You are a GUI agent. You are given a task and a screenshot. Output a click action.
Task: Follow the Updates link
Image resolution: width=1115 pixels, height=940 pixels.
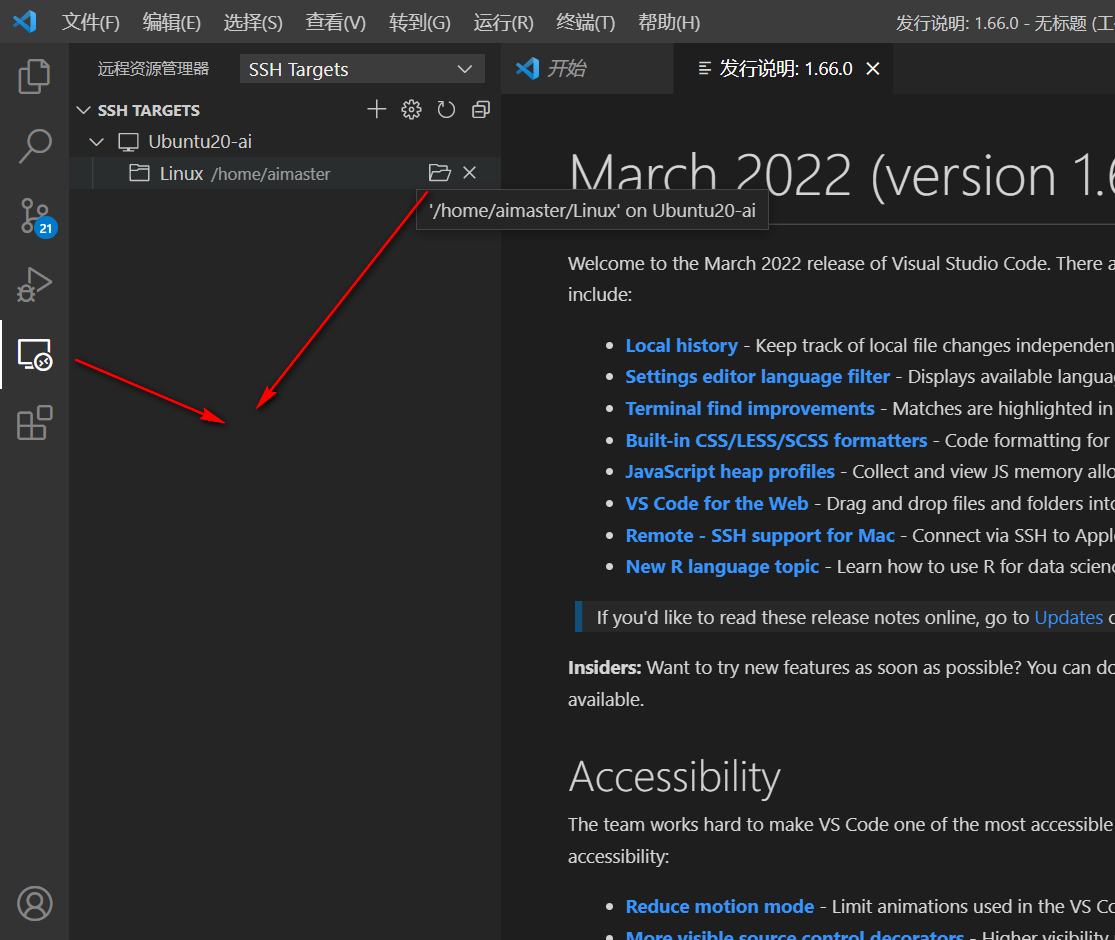point(1068,618)
